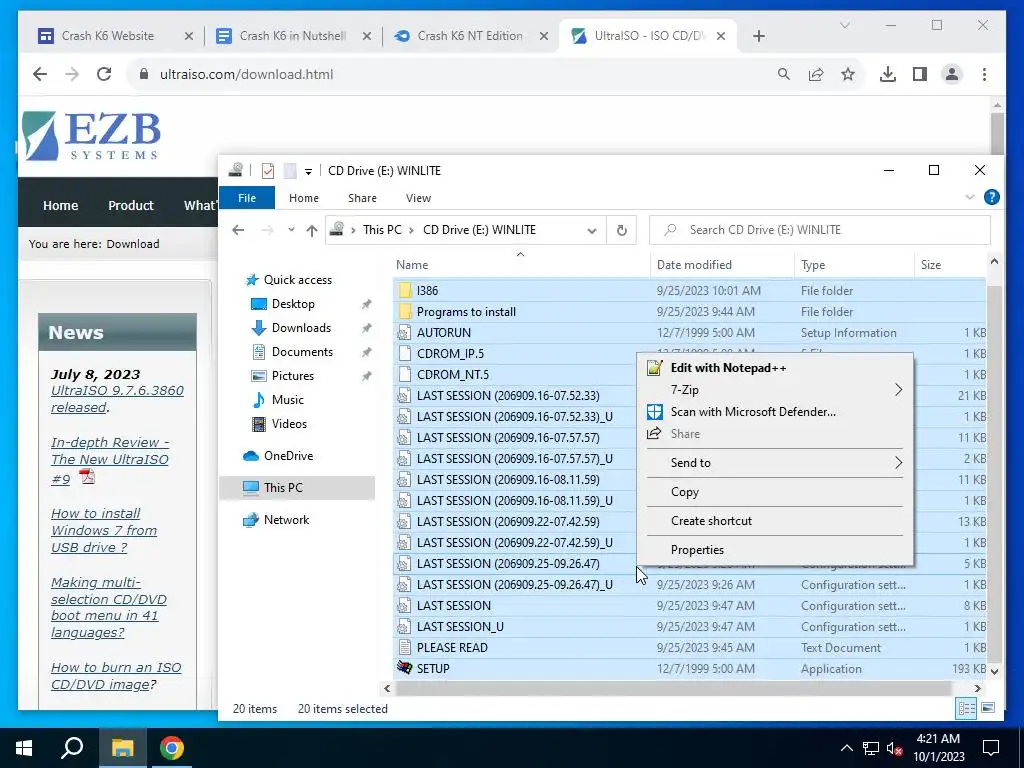Click the Properties quick access toolbar icon
1024x768 pixels.
[x=268, y=171]
